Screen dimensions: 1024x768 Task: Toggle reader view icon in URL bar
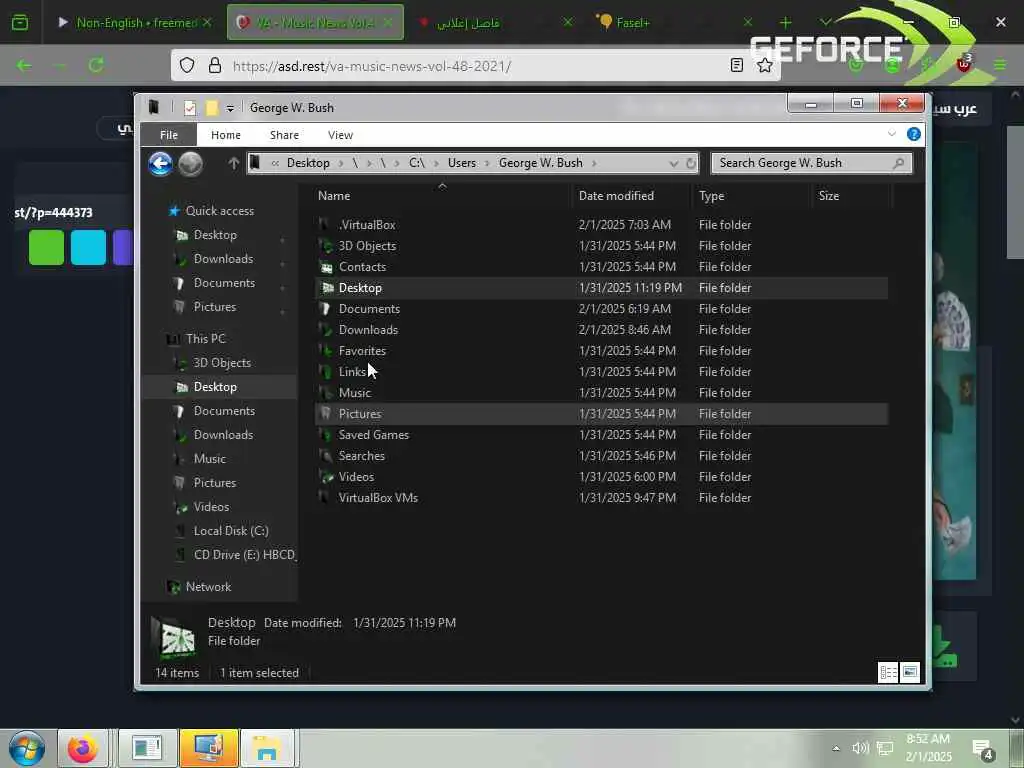737,65
